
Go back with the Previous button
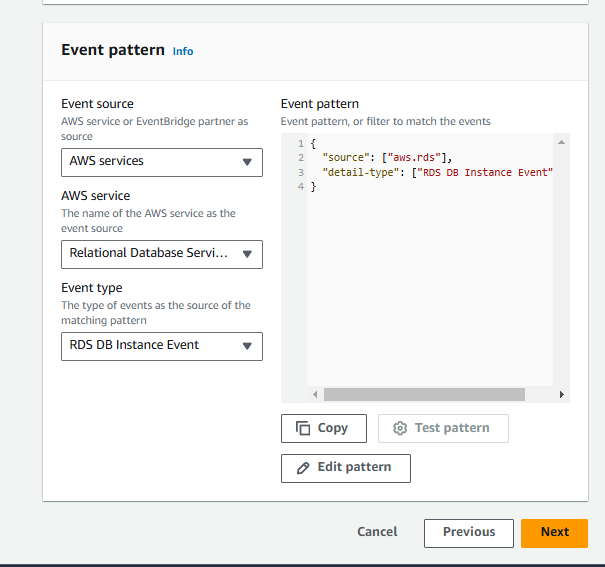[x=468, y=533]
